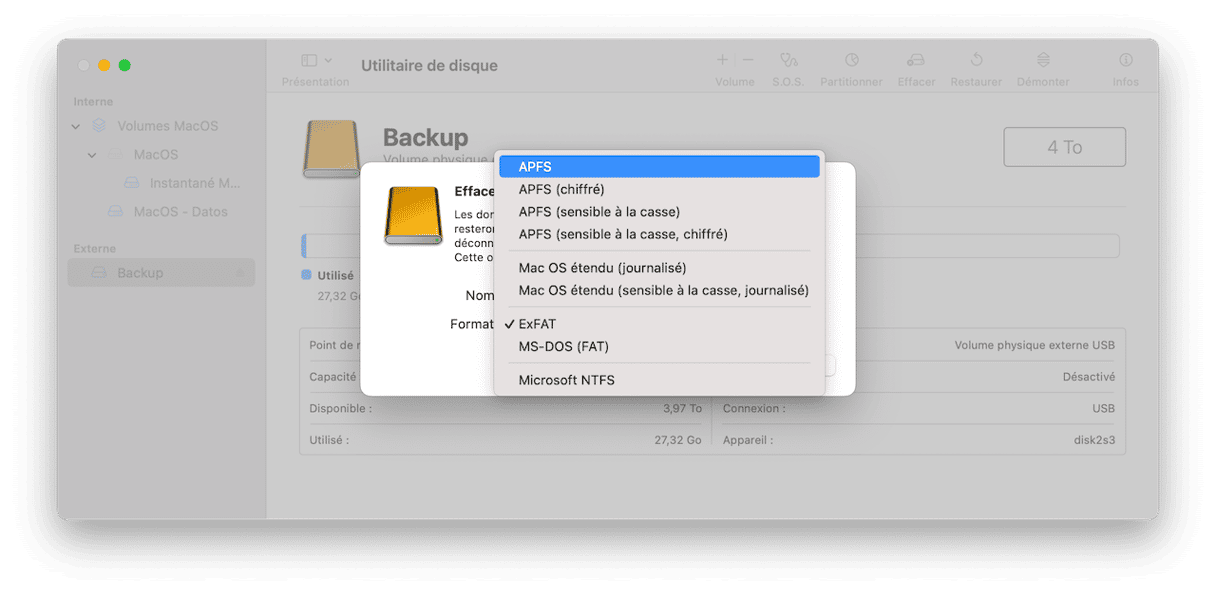1216x595 pixels.
Task: Click the Démonter toolbar icon
Action: point(1043,61)
